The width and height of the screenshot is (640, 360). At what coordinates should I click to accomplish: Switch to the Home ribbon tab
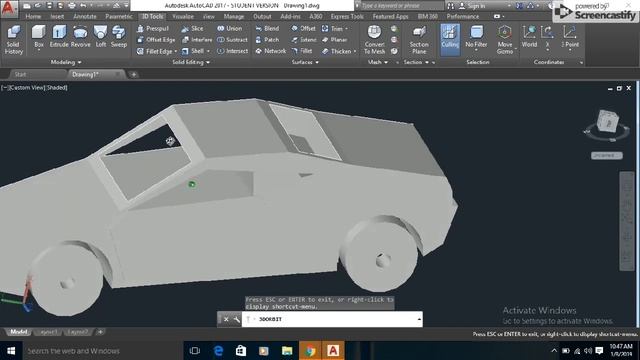point(33,16)
